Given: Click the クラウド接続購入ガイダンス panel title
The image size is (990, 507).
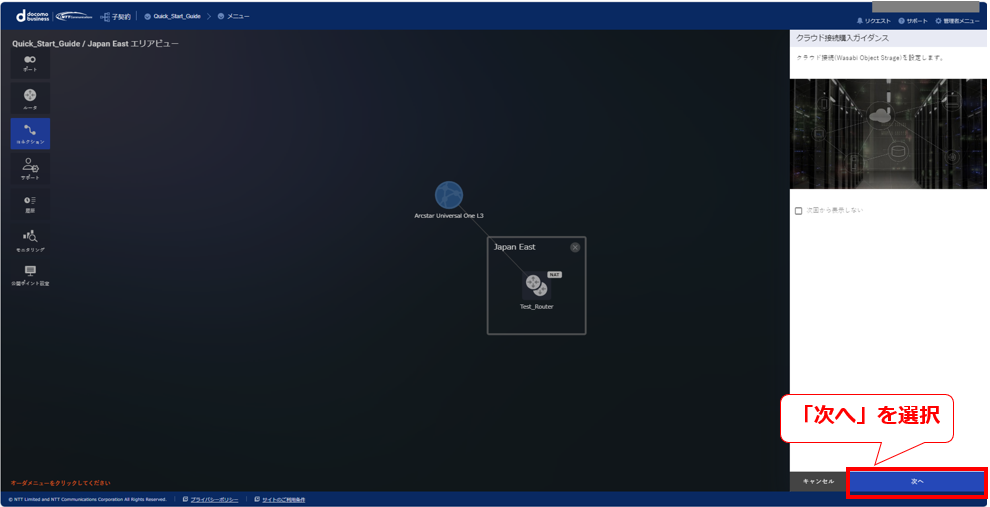Looking at the screenshot, I should click(842, 39).
